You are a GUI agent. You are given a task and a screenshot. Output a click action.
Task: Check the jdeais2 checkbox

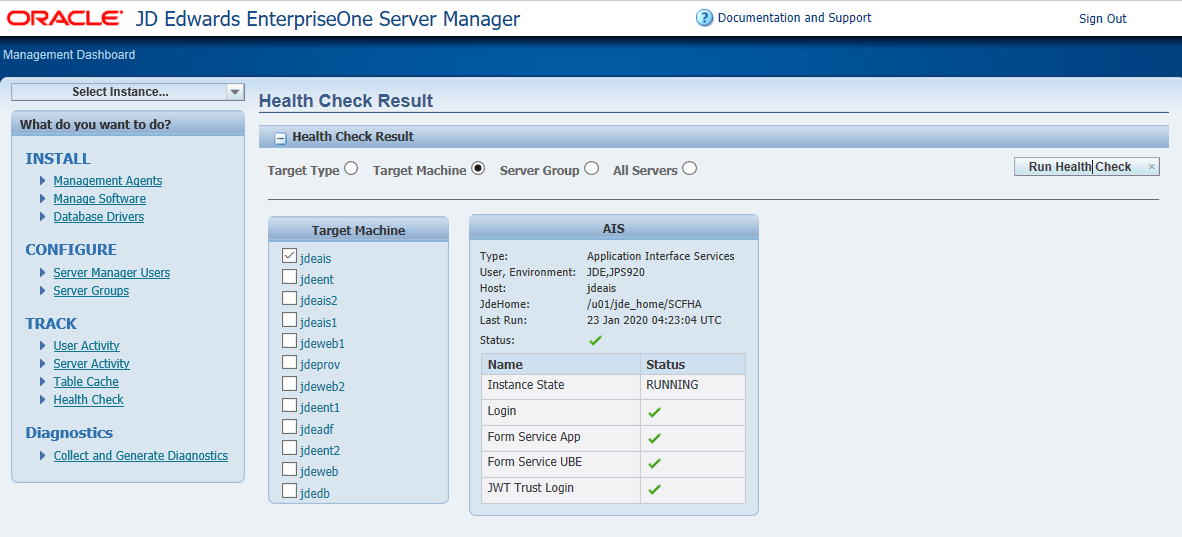click(289, 298)
